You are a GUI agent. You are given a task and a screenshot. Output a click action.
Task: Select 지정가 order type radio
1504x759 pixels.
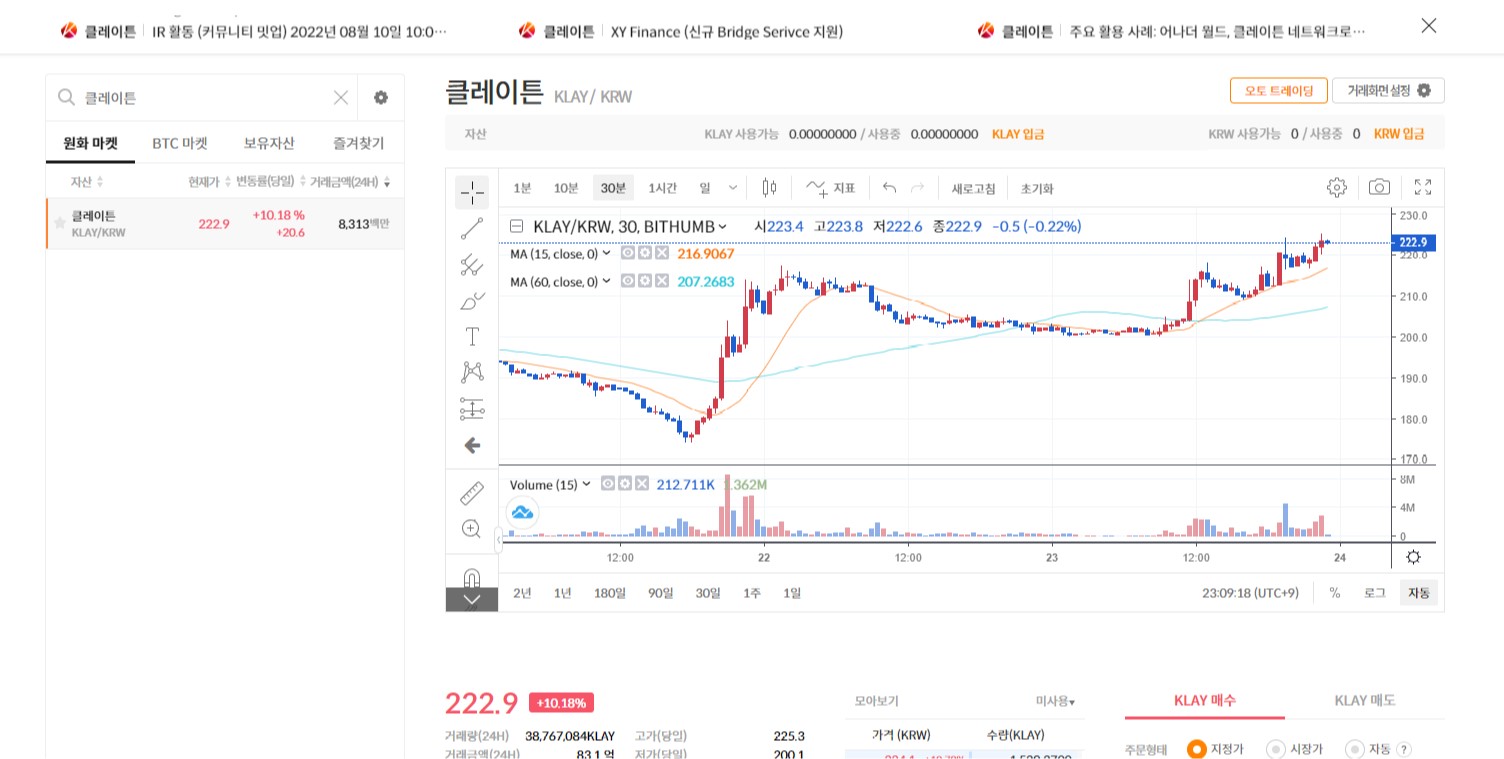click(1196, 749)
